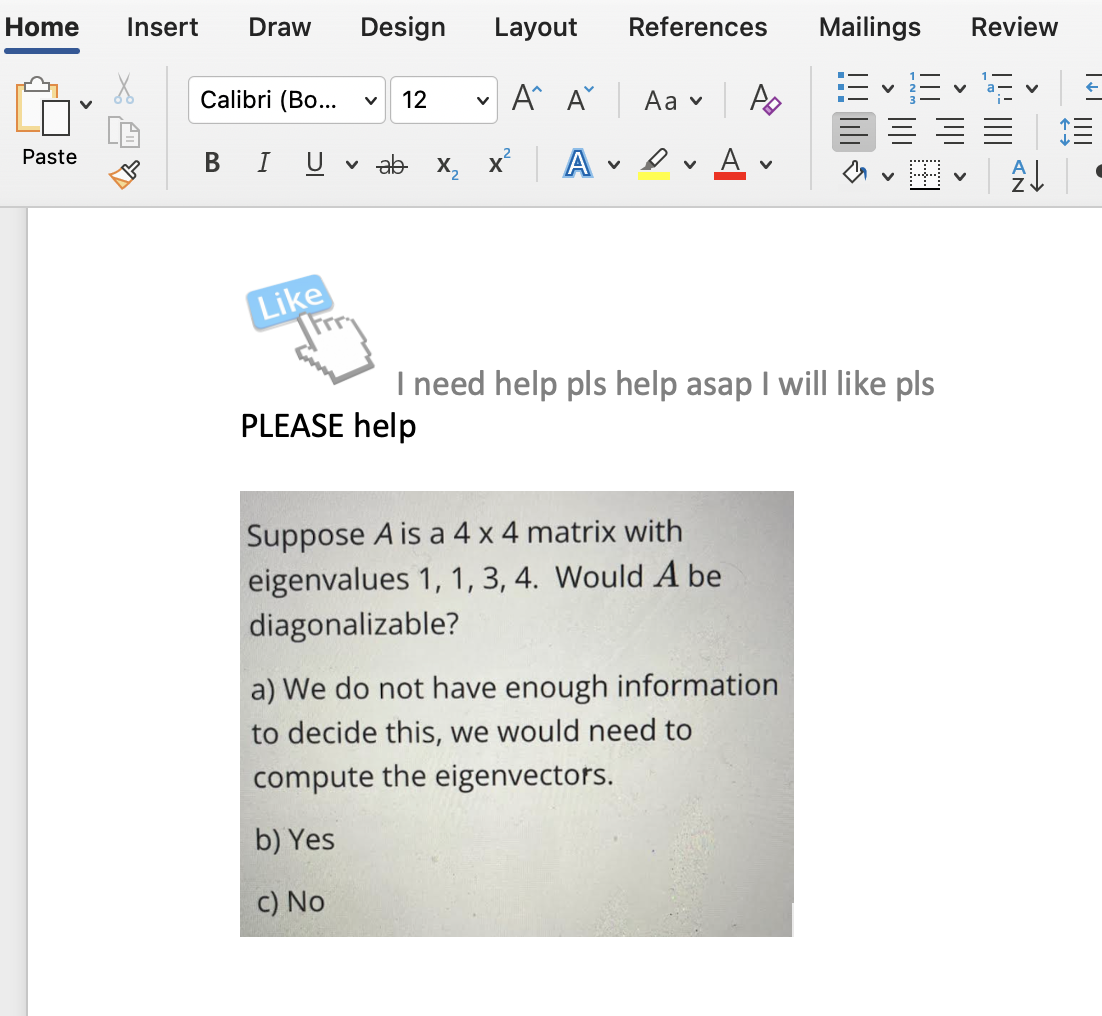This screenshot has width=1102, height=1016.
Task: Clear all formatting with eraser A icon
Action: pyautogui.click(x=765, y=99)
